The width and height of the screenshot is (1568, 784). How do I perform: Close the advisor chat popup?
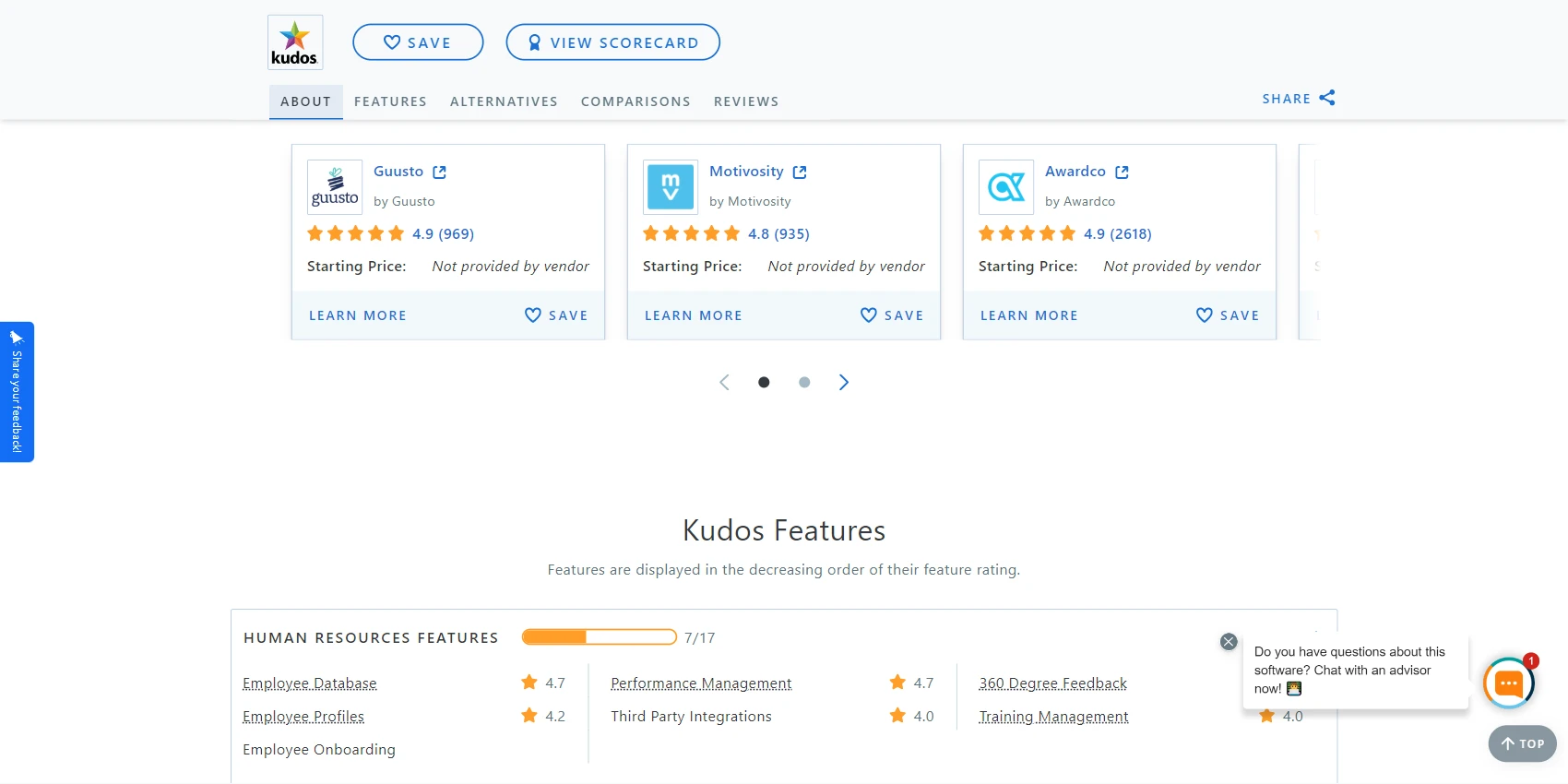[1229, 641]
